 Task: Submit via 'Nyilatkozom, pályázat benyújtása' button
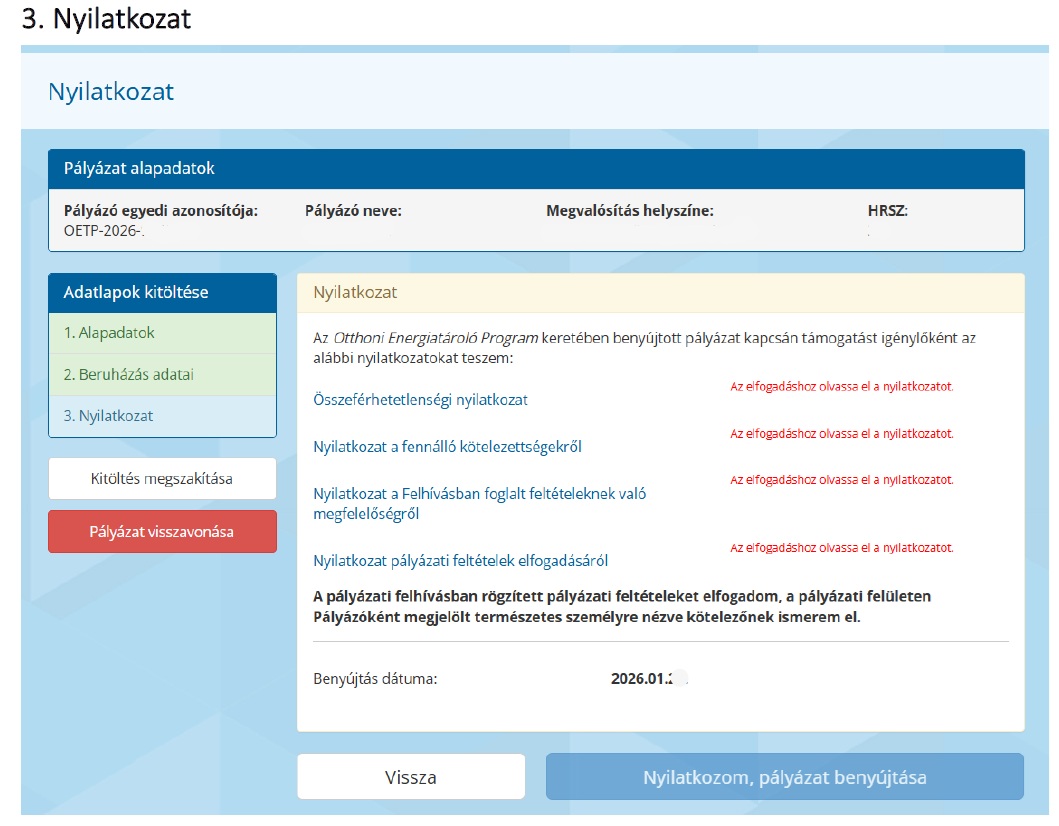(784, 777)
